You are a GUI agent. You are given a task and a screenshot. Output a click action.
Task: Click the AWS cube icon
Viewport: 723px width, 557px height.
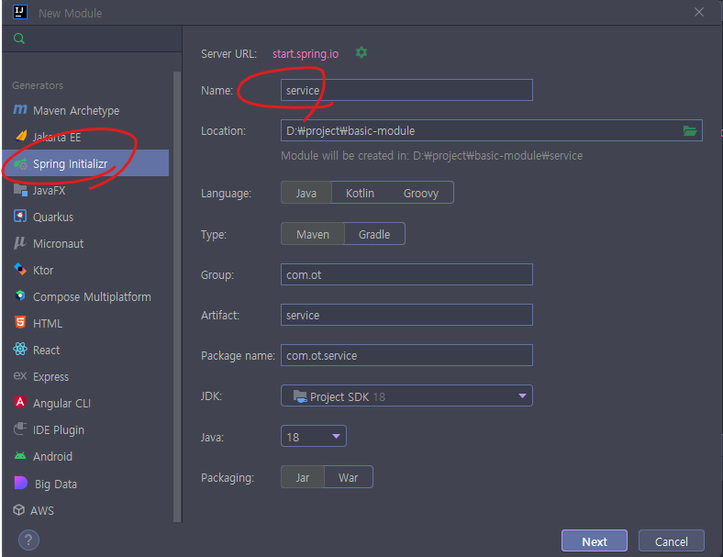tap(19, 510)
